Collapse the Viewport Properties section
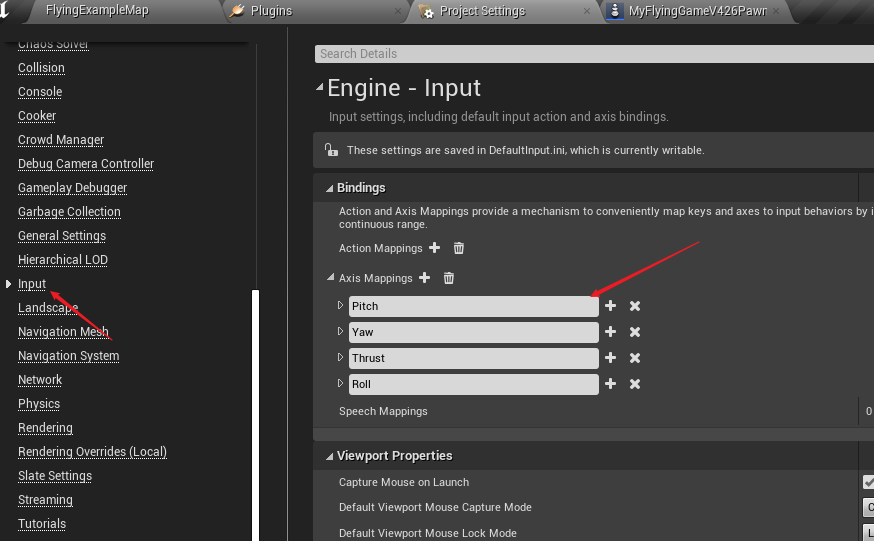The width and height of the screenshot is (874, 541). (x=329, y=456)
